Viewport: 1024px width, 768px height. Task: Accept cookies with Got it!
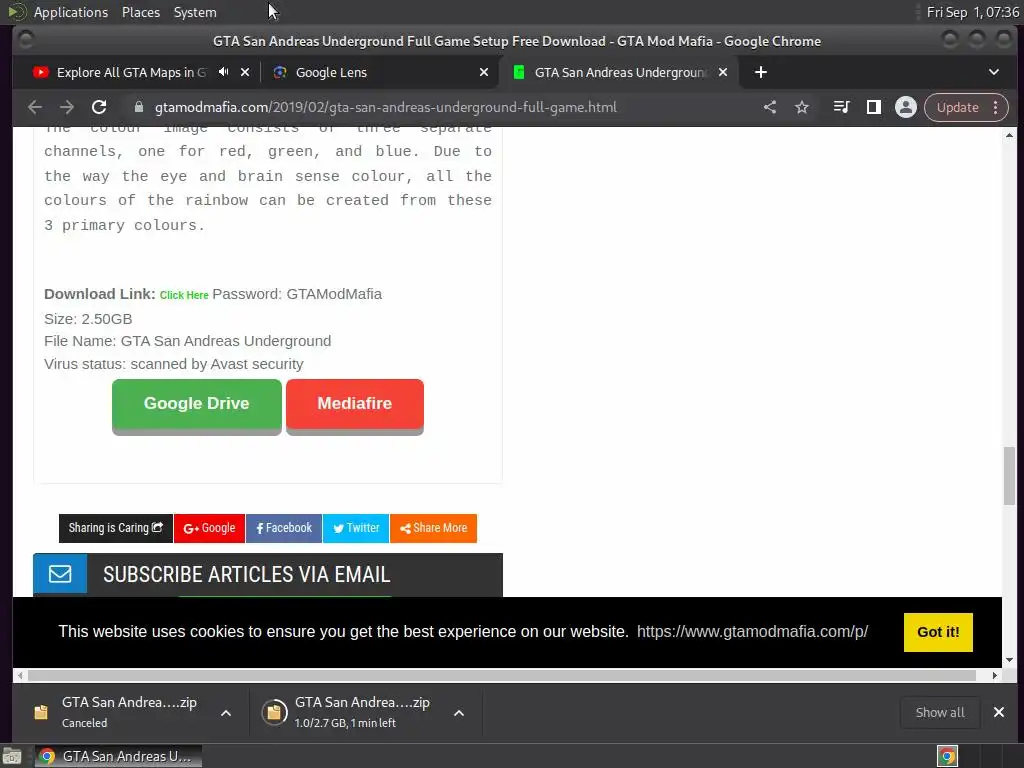coord(938,632)
